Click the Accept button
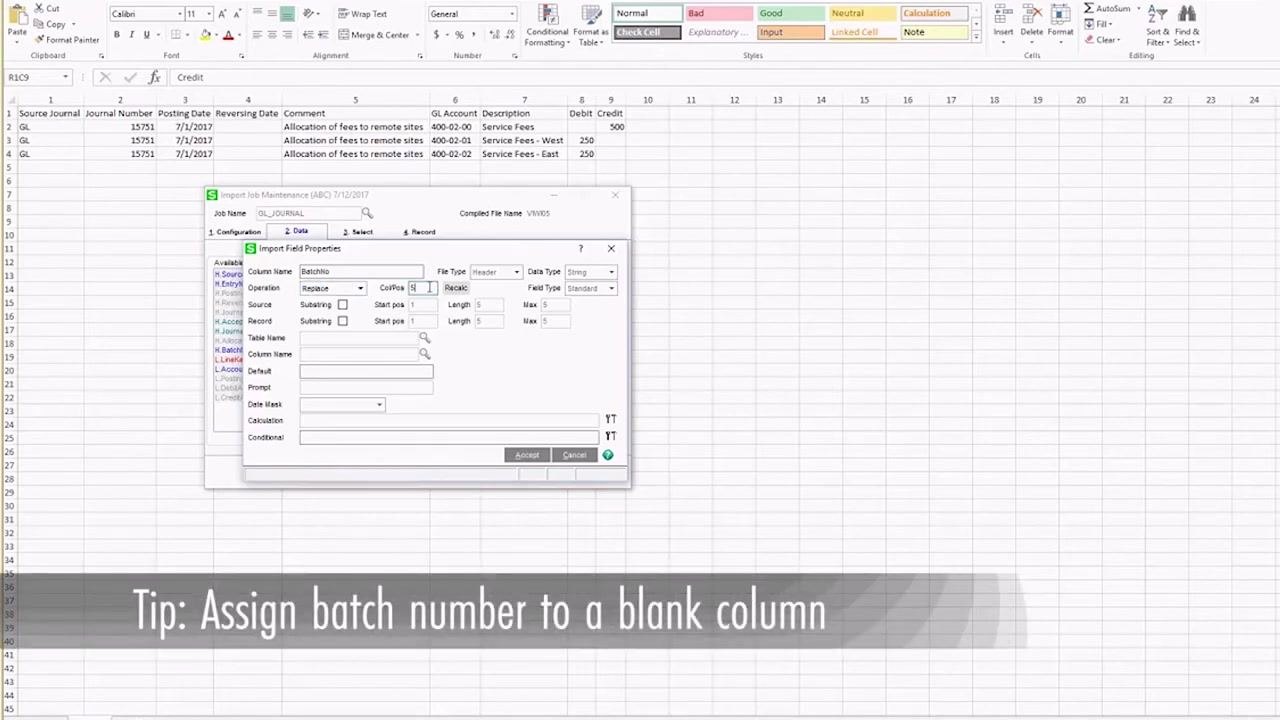The height and width of the screenshot is (720, 1280). coord(527,455)
